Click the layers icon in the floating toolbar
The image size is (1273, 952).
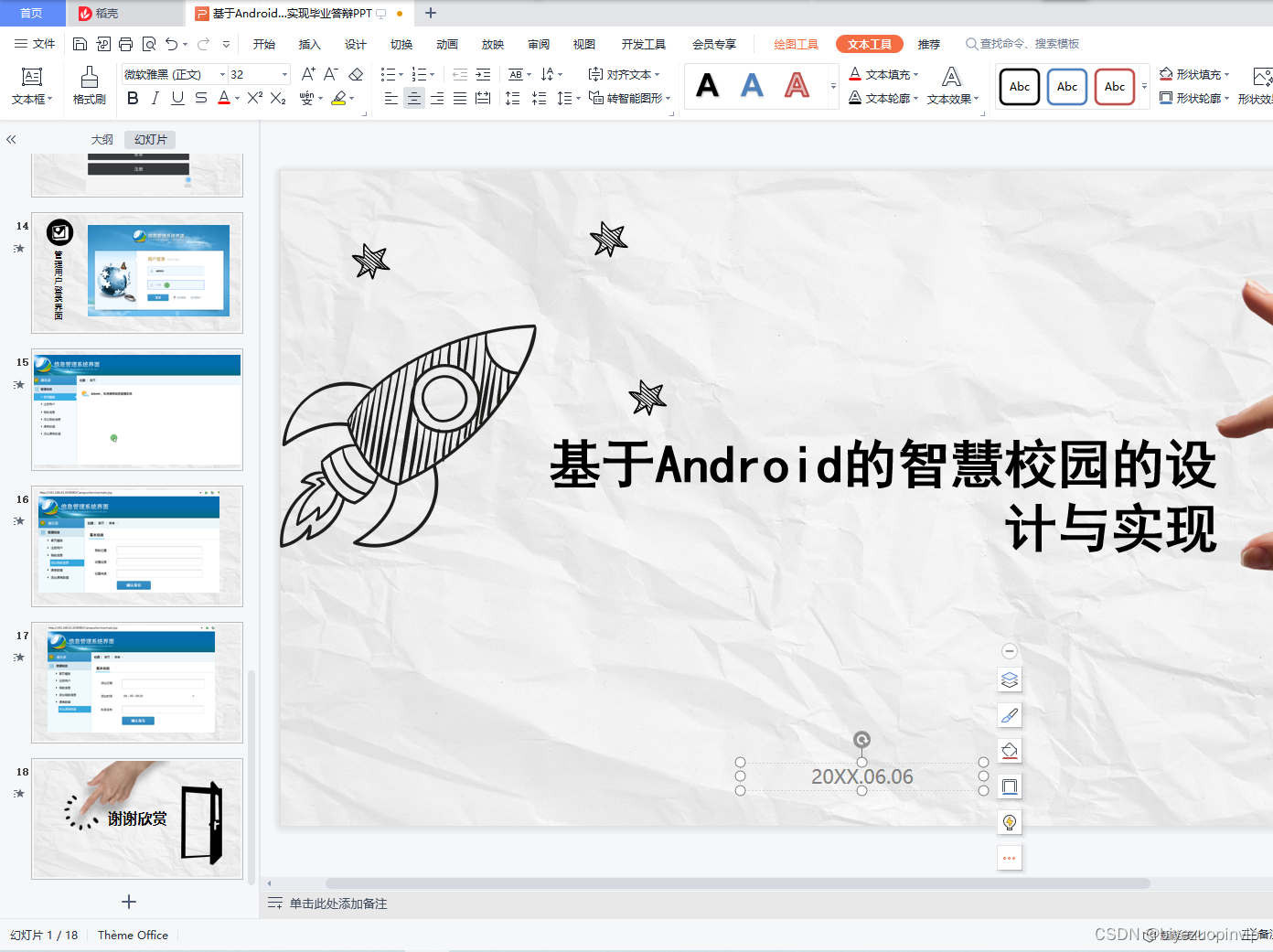tap(1010, 679)
